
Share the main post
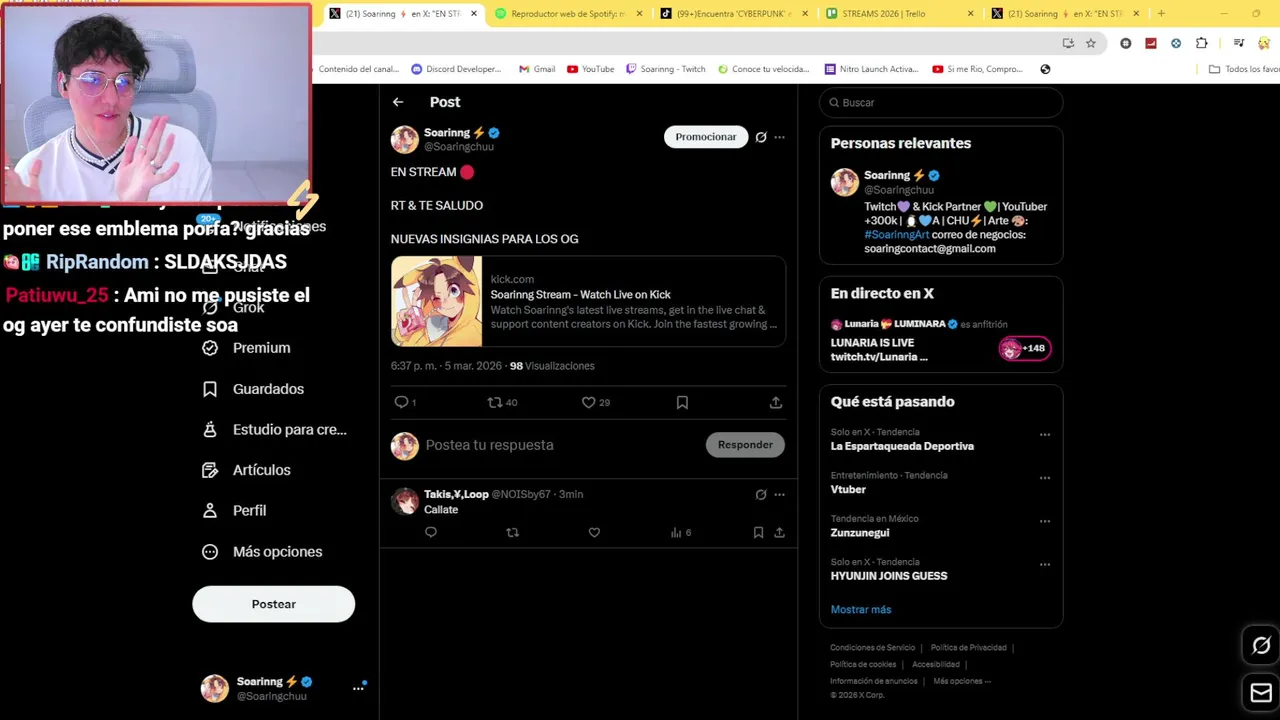[x=776, y=402]
